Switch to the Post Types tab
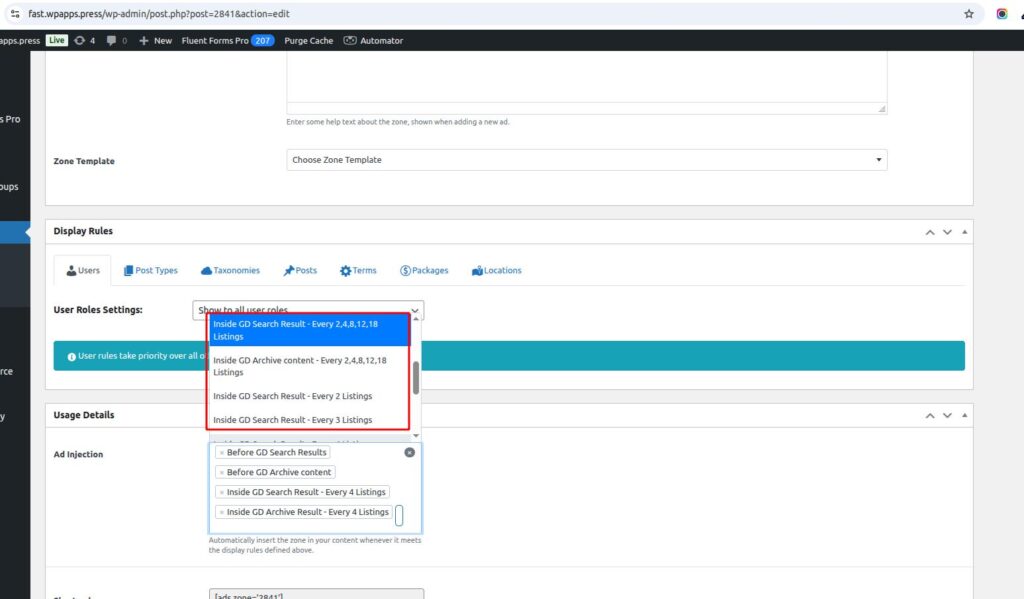This screenshot has width=1024, height=599. click(150, 271)
